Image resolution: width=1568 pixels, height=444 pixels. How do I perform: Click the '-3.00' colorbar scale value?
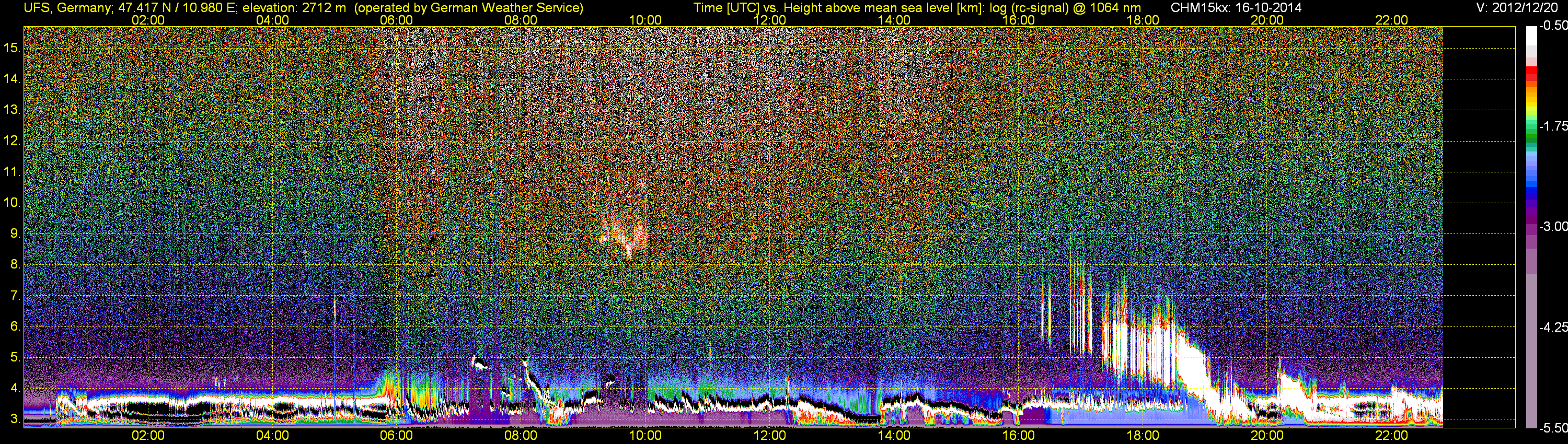(x=1553, y=226)
